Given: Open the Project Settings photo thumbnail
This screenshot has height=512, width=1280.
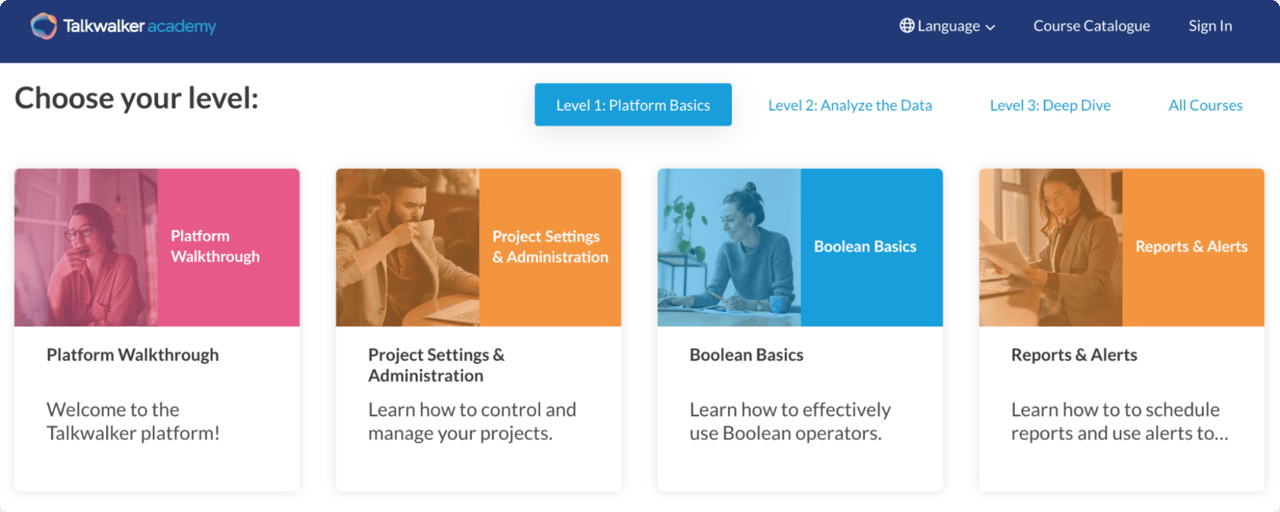Looking at the screenshot, I should click(x=407, y=247).
